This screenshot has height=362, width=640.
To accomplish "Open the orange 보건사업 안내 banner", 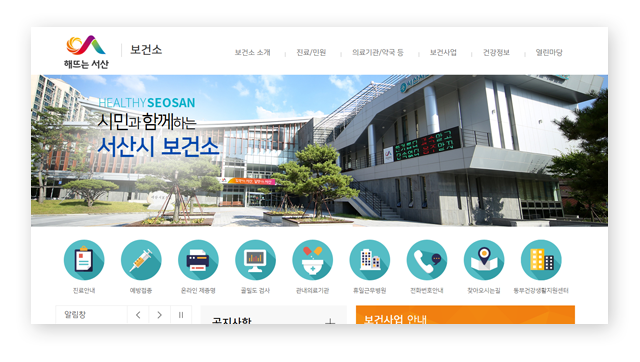I will 465,315.
